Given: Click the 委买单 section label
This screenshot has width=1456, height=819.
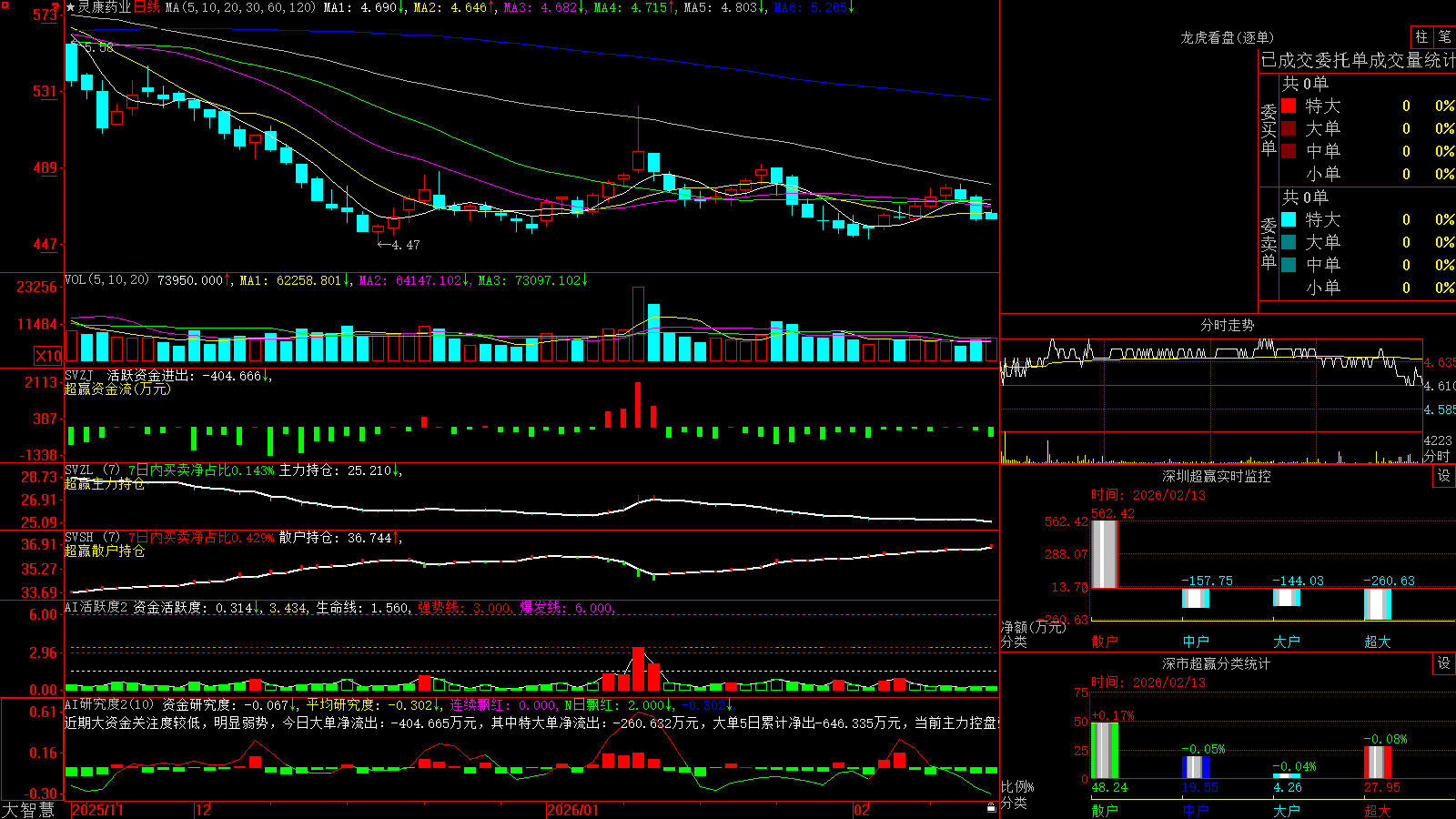Looking at the screenshot, I should [x=1269, y=129].
